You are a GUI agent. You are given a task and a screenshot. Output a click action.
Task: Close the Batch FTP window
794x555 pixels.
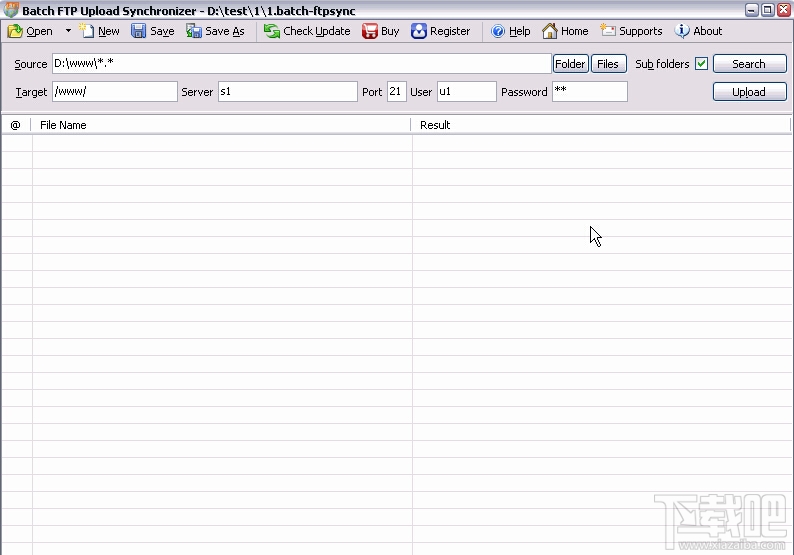[x=783, y=10]
